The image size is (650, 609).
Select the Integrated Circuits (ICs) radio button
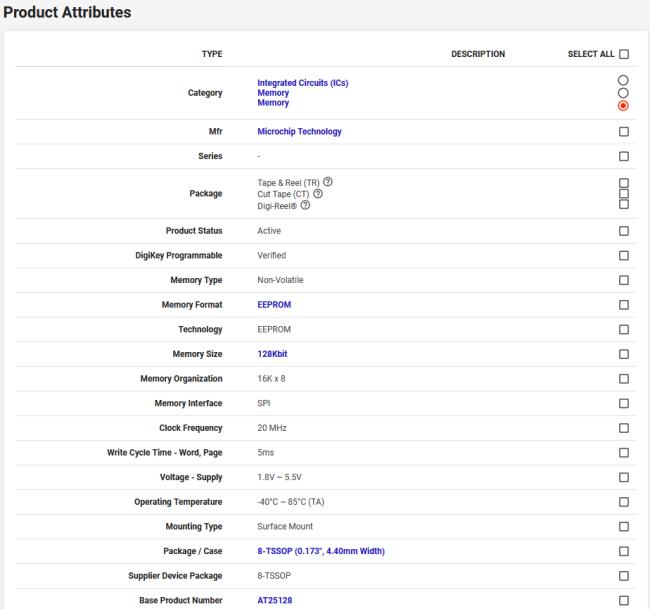pos(624,80)
